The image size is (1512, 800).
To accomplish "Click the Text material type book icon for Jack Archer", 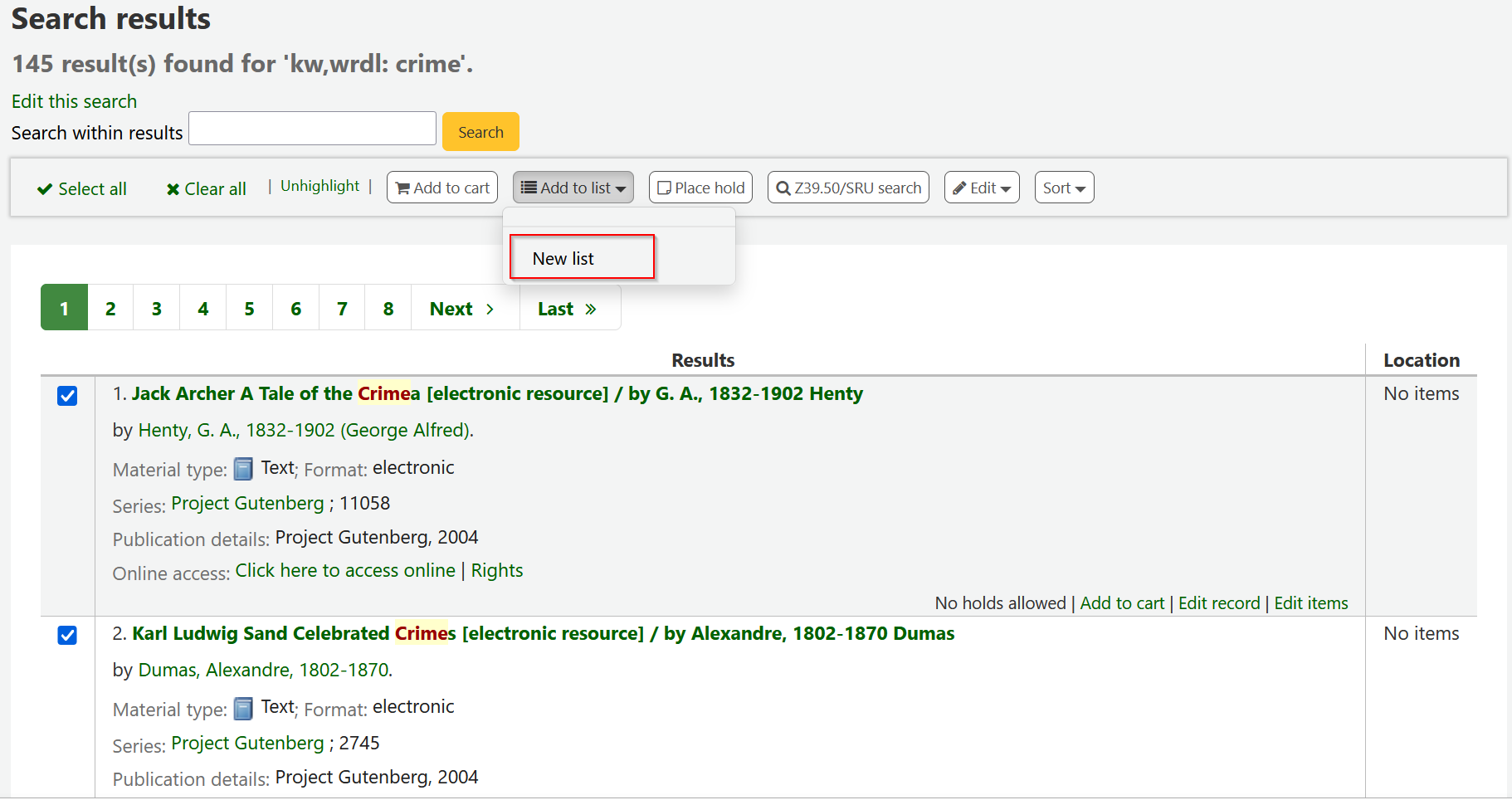I will pos(243,469).
